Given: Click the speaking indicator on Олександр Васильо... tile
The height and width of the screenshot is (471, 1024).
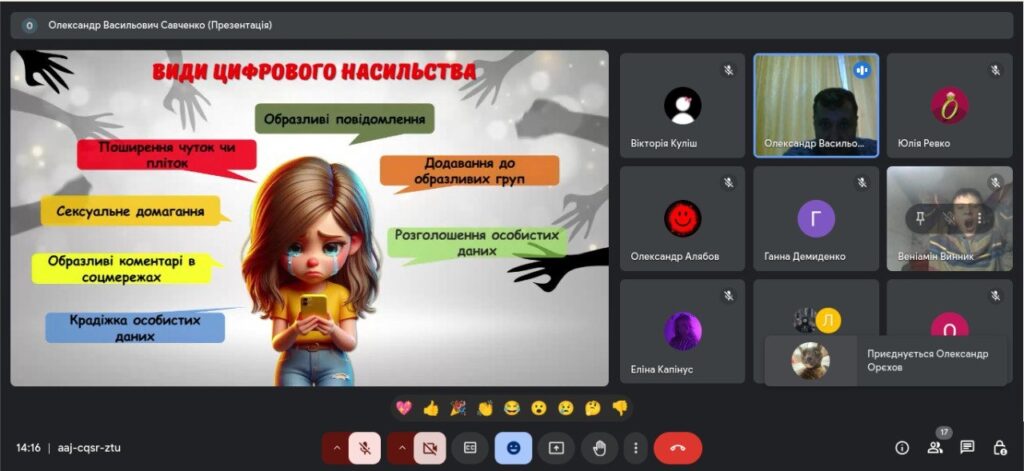Looking at the screenshot, I should (862, 69).
